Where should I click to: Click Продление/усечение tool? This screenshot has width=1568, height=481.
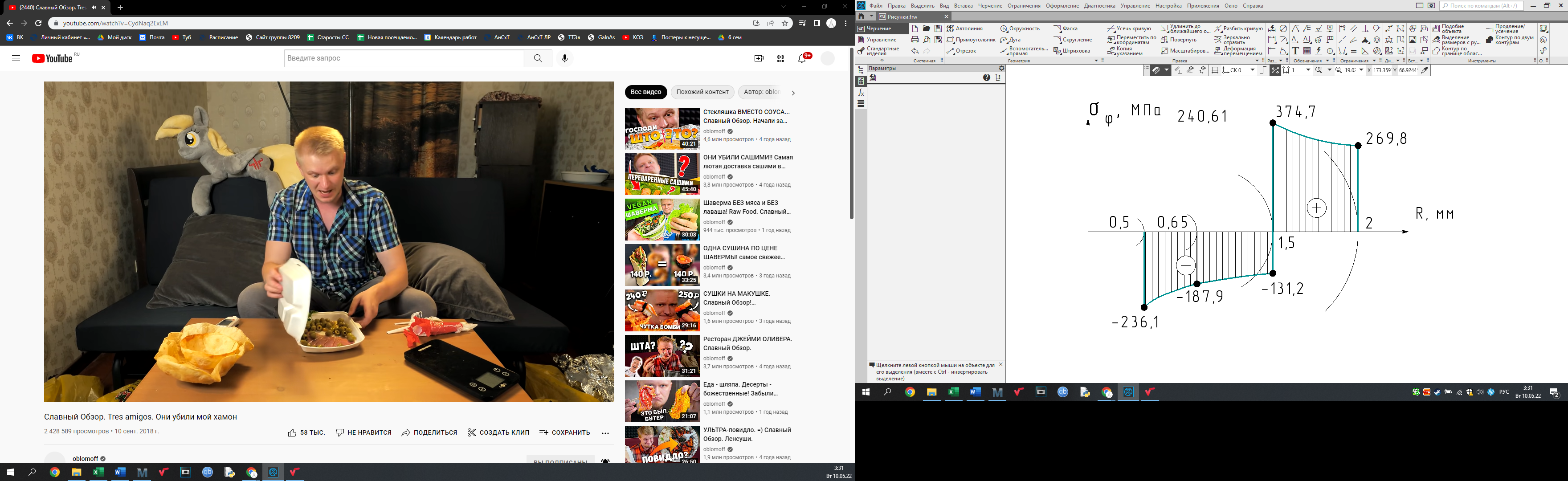(1506, 29)
